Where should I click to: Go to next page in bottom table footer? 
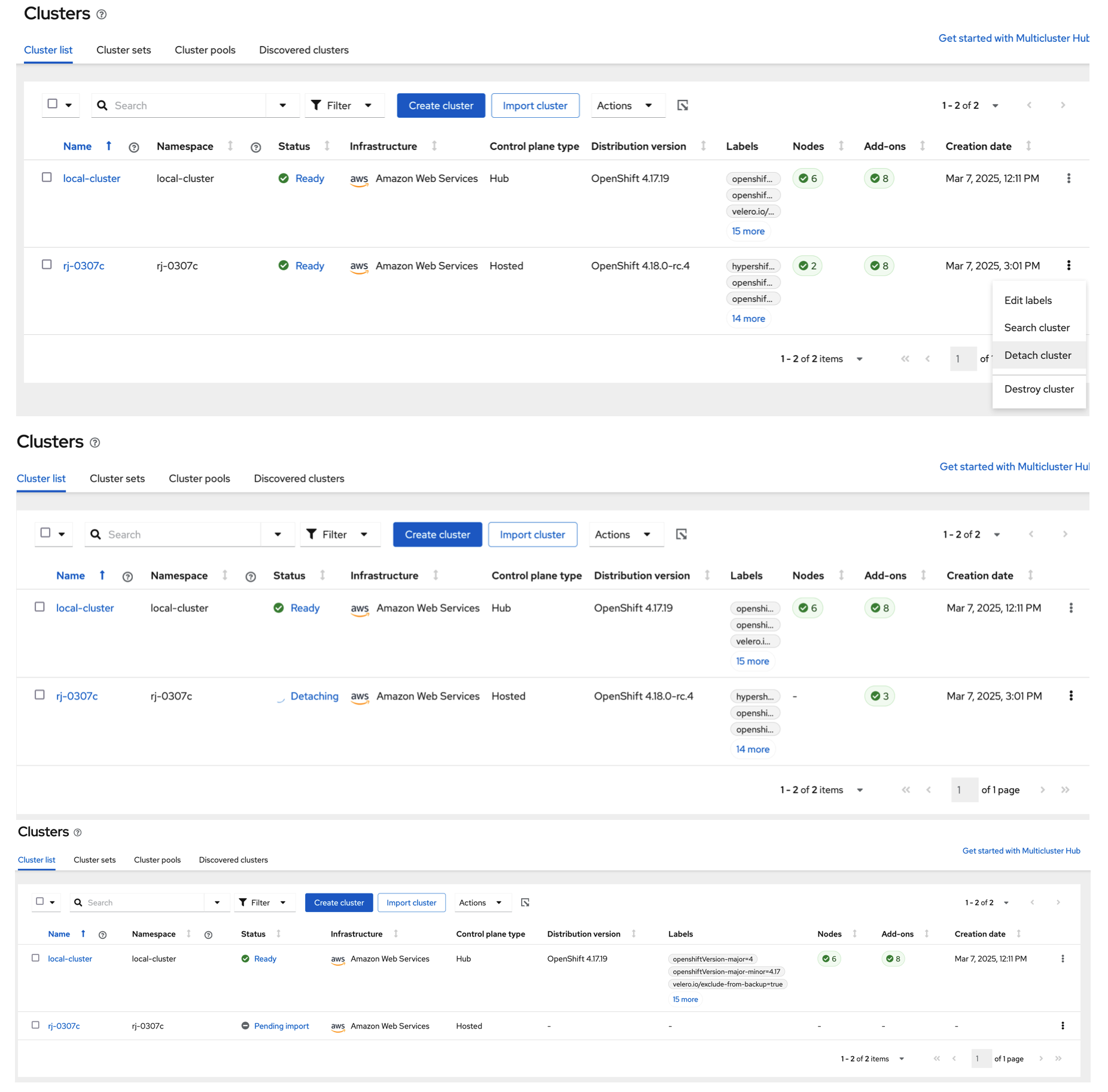[x=1041, y=1059]
